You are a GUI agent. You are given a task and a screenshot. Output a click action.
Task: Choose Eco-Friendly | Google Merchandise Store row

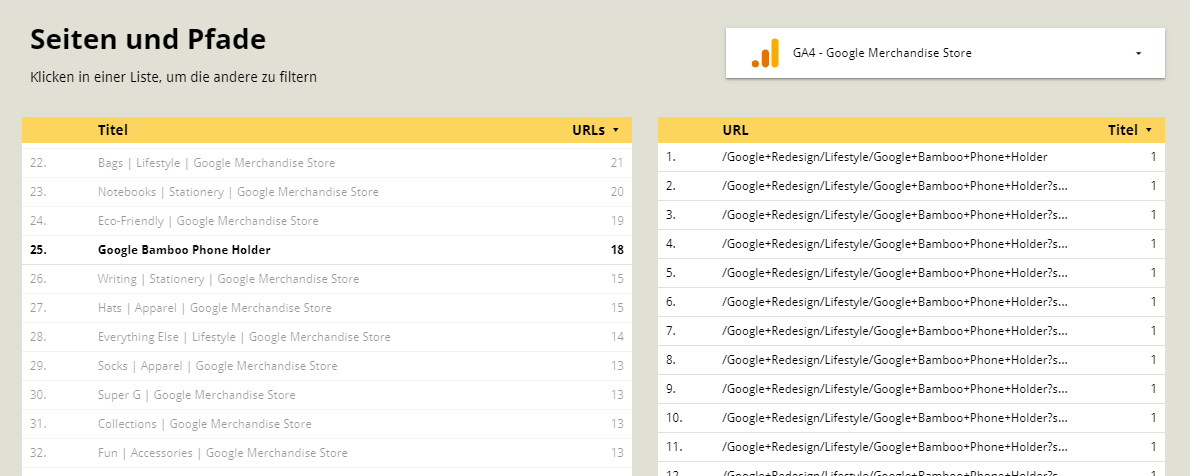tap(208, 221)
